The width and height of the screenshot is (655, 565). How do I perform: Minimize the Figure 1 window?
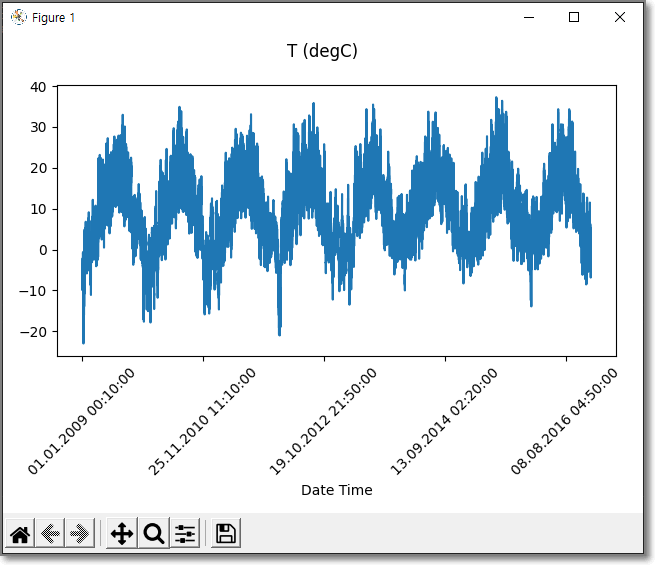pyautogui.click(x=529, y=18)
